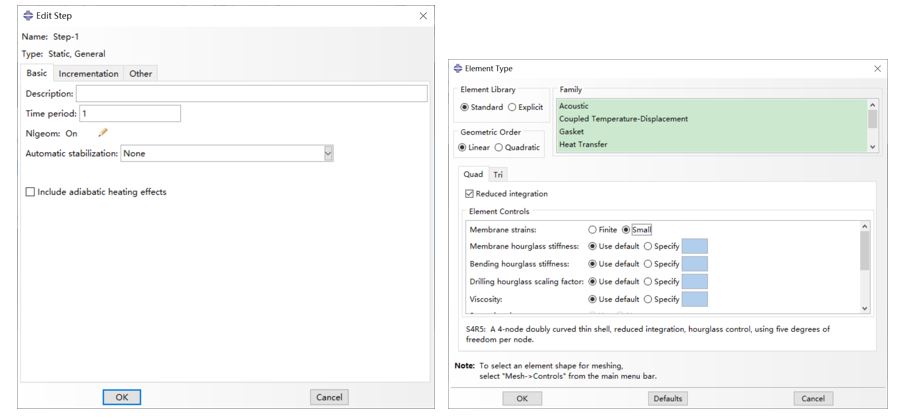Image resolution: width=908 pixels, height=418 pixels.
Task: Cancel the Element Type dialog
Action: point(813,398)
